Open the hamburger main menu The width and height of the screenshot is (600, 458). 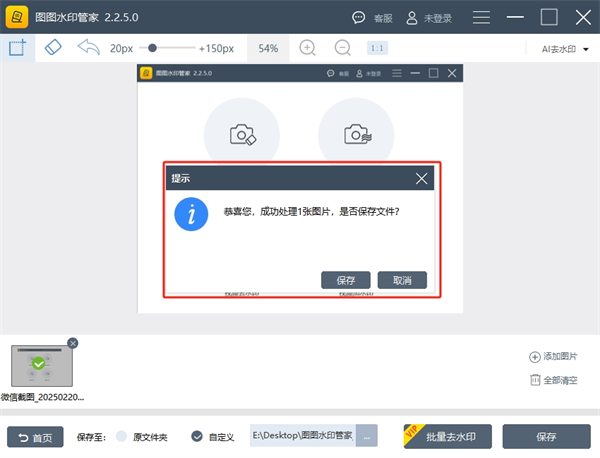click(x=481, y=18)
